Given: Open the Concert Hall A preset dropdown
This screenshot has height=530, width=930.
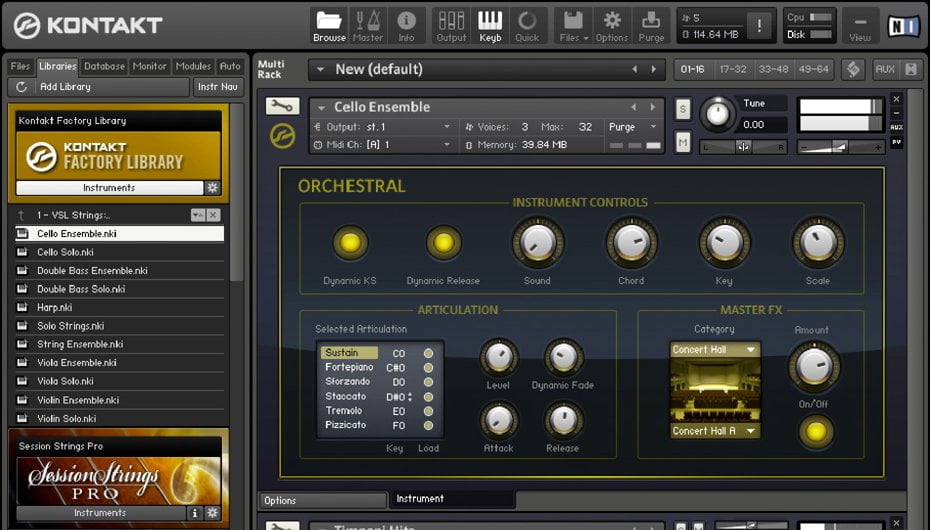Looking at the screenshot, I should (x=715, y=431).
